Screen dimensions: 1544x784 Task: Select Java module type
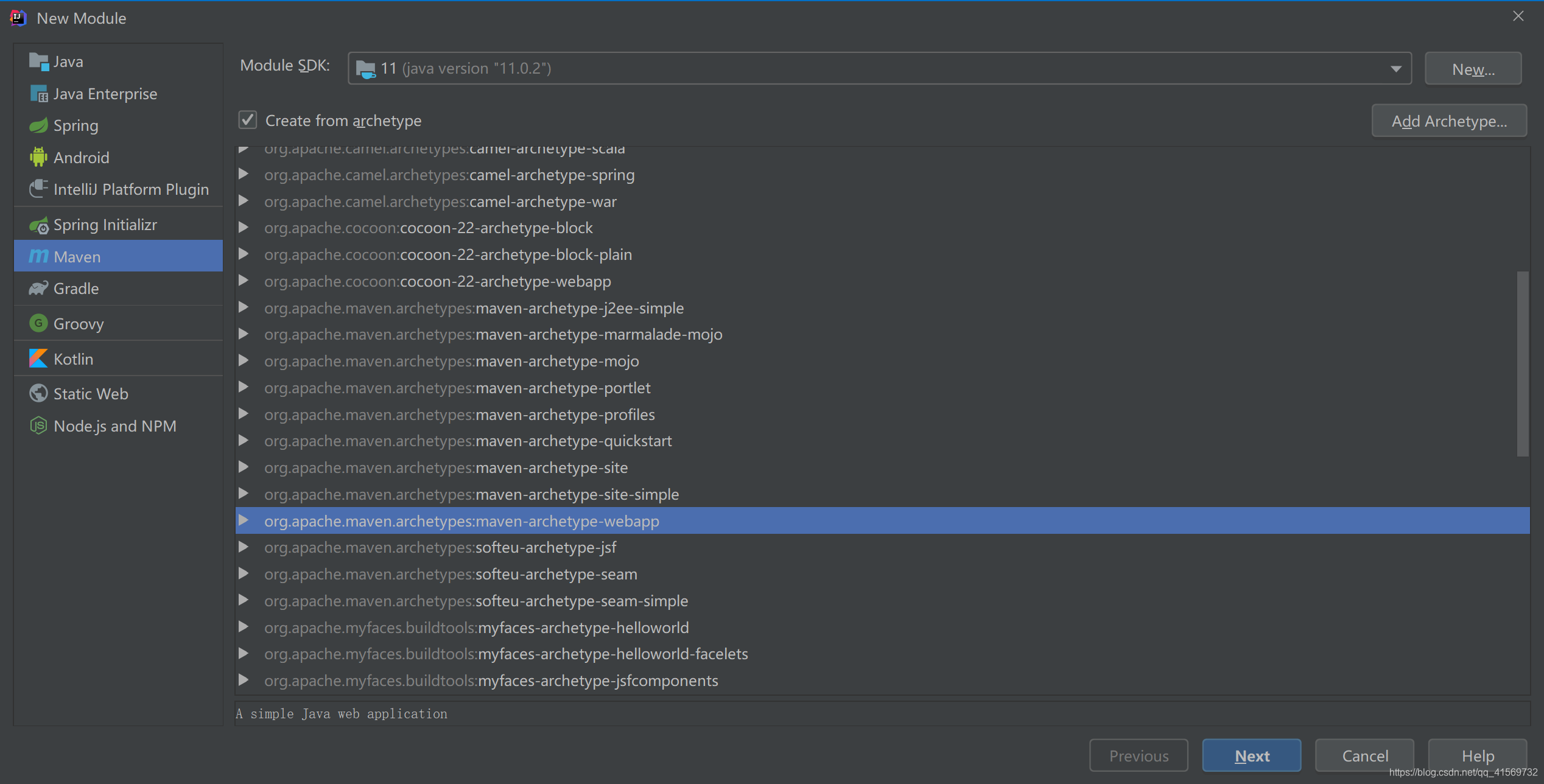tap(119, 61)
